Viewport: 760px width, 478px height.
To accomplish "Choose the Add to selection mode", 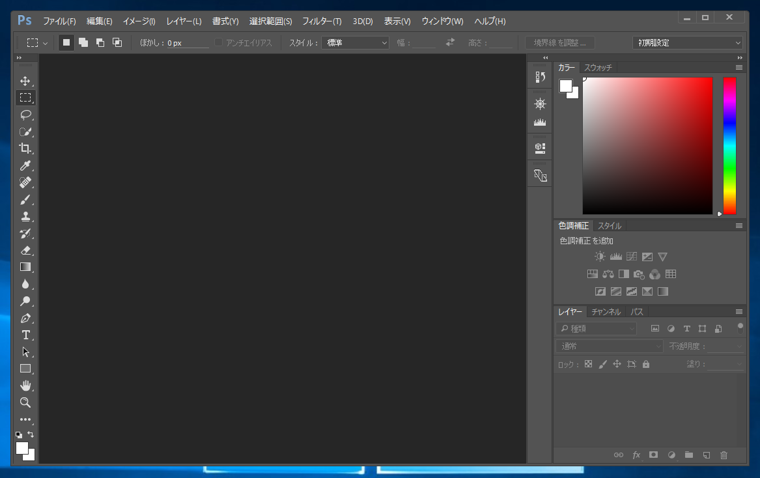I will (83, 43).
